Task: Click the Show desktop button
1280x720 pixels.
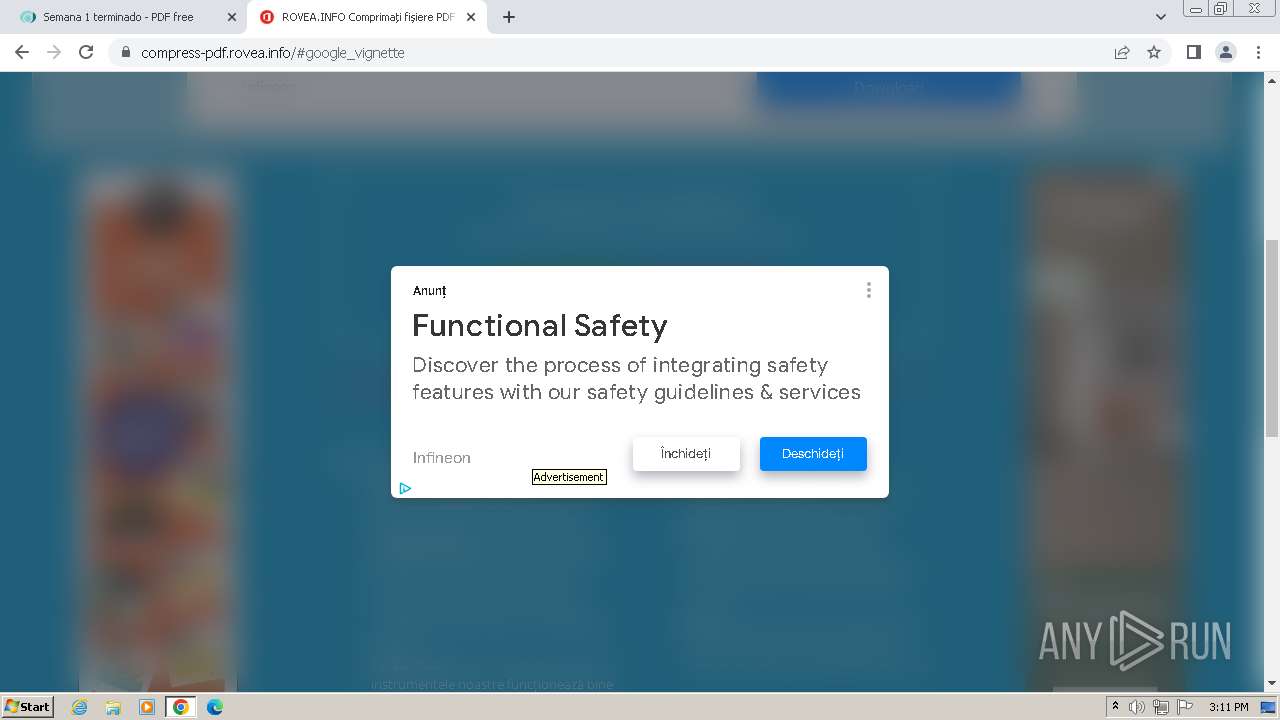Action: (1269, 707)
